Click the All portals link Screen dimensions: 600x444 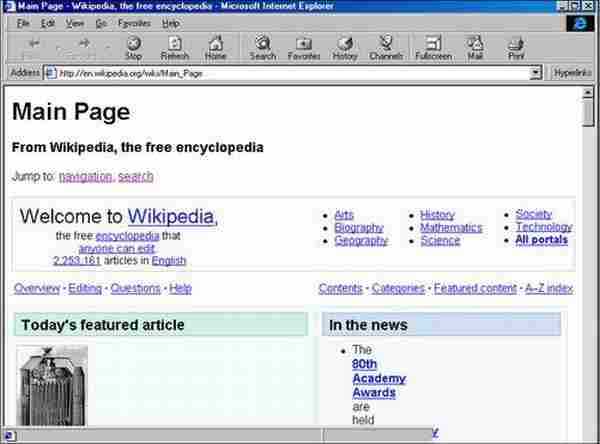(x=541, y=241)
